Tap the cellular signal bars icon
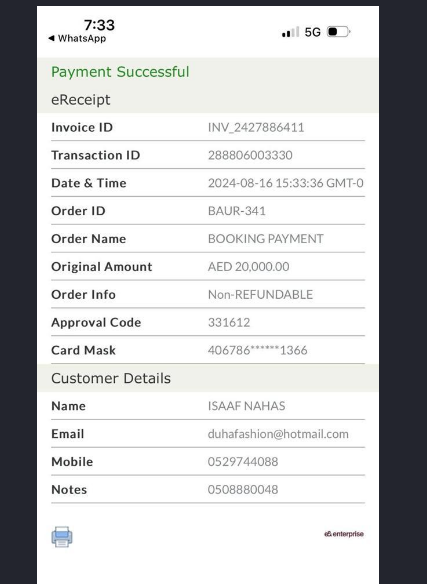 pyautogui.click(x=290, y=32)
